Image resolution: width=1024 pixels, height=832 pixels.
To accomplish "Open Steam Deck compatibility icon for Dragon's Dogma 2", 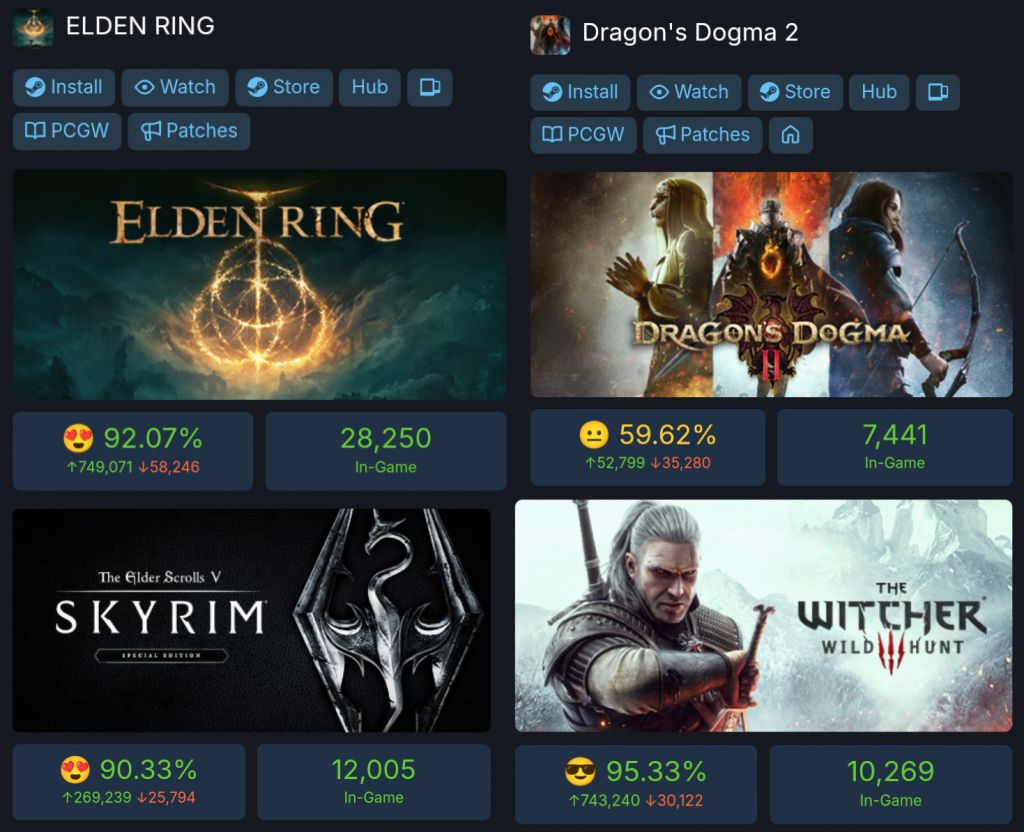I will coord(938,92).
